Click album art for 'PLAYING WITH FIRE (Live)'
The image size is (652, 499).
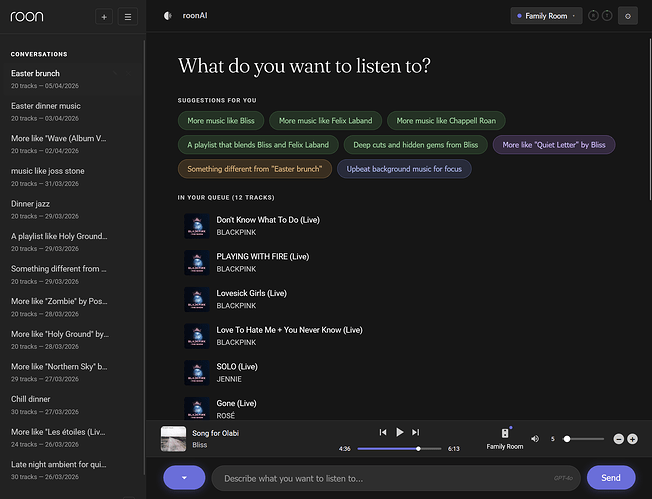click(x=197, y=262)
